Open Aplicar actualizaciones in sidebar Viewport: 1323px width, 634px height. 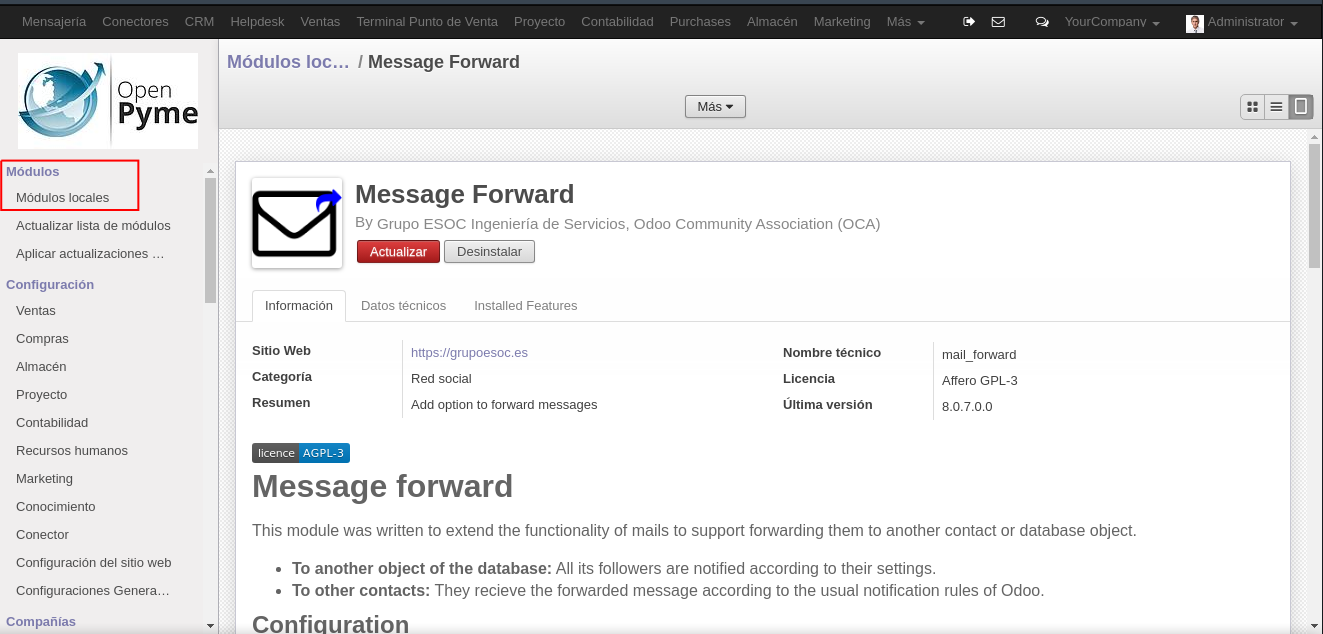pyautogui.click(x=90, y=254)
